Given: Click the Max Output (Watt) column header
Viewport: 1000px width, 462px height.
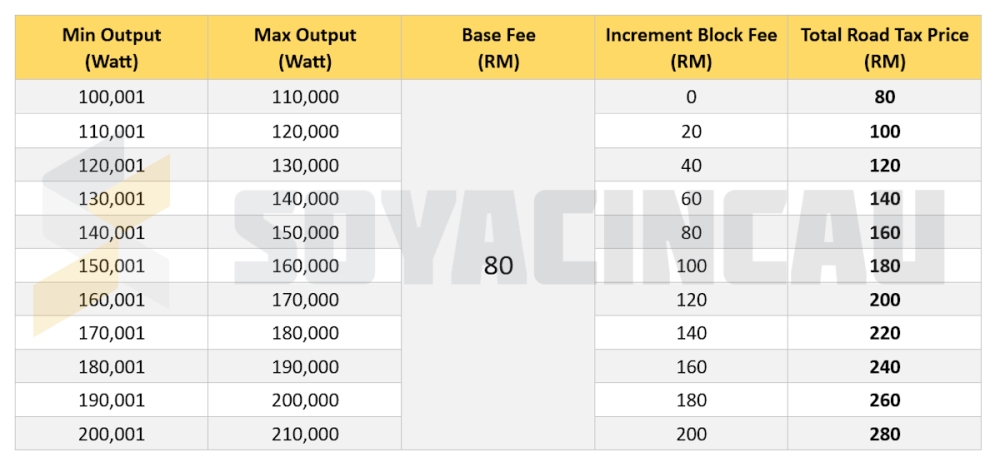Looking at the screenshot, I should point(305,48).
